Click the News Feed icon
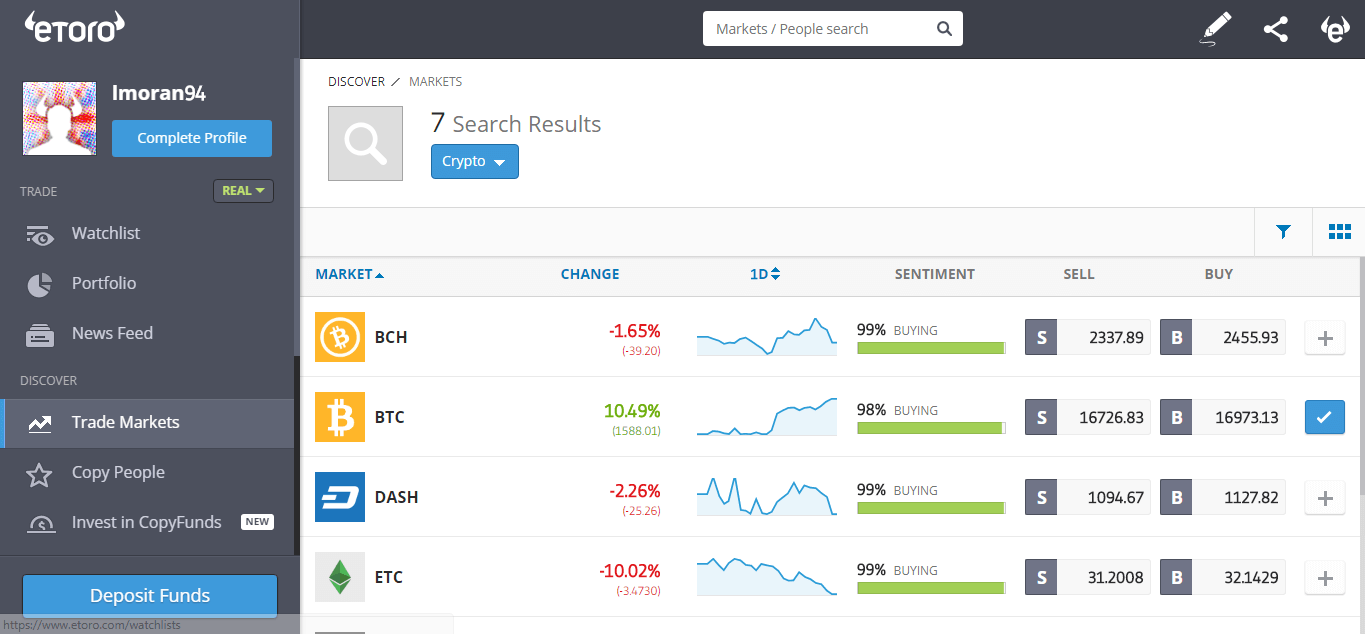1365x634 pixels. [x=40, y=334]
